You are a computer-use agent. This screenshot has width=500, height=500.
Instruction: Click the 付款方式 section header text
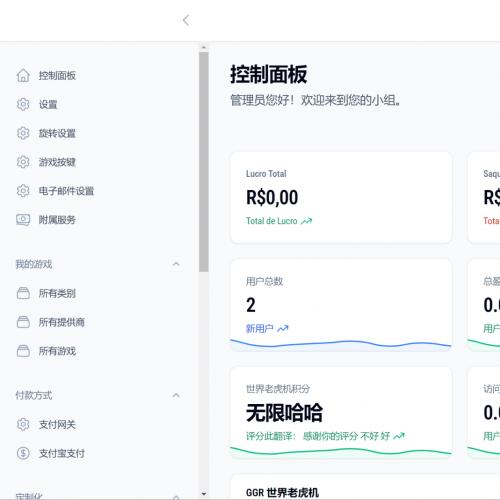(x=34, y=395)
